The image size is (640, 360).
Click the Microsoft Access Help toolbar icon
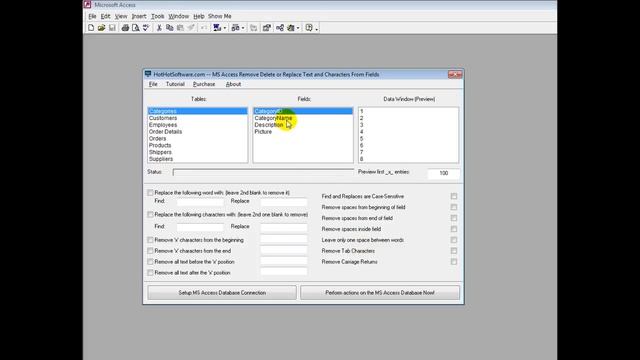pyautogui.click(x=309, y=28)
